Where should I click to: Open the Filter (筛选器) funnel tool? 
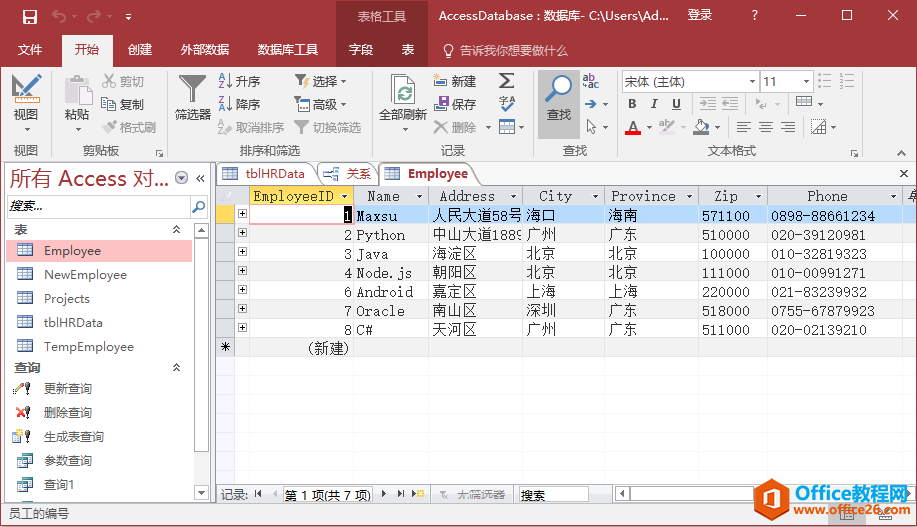(192, 96)
